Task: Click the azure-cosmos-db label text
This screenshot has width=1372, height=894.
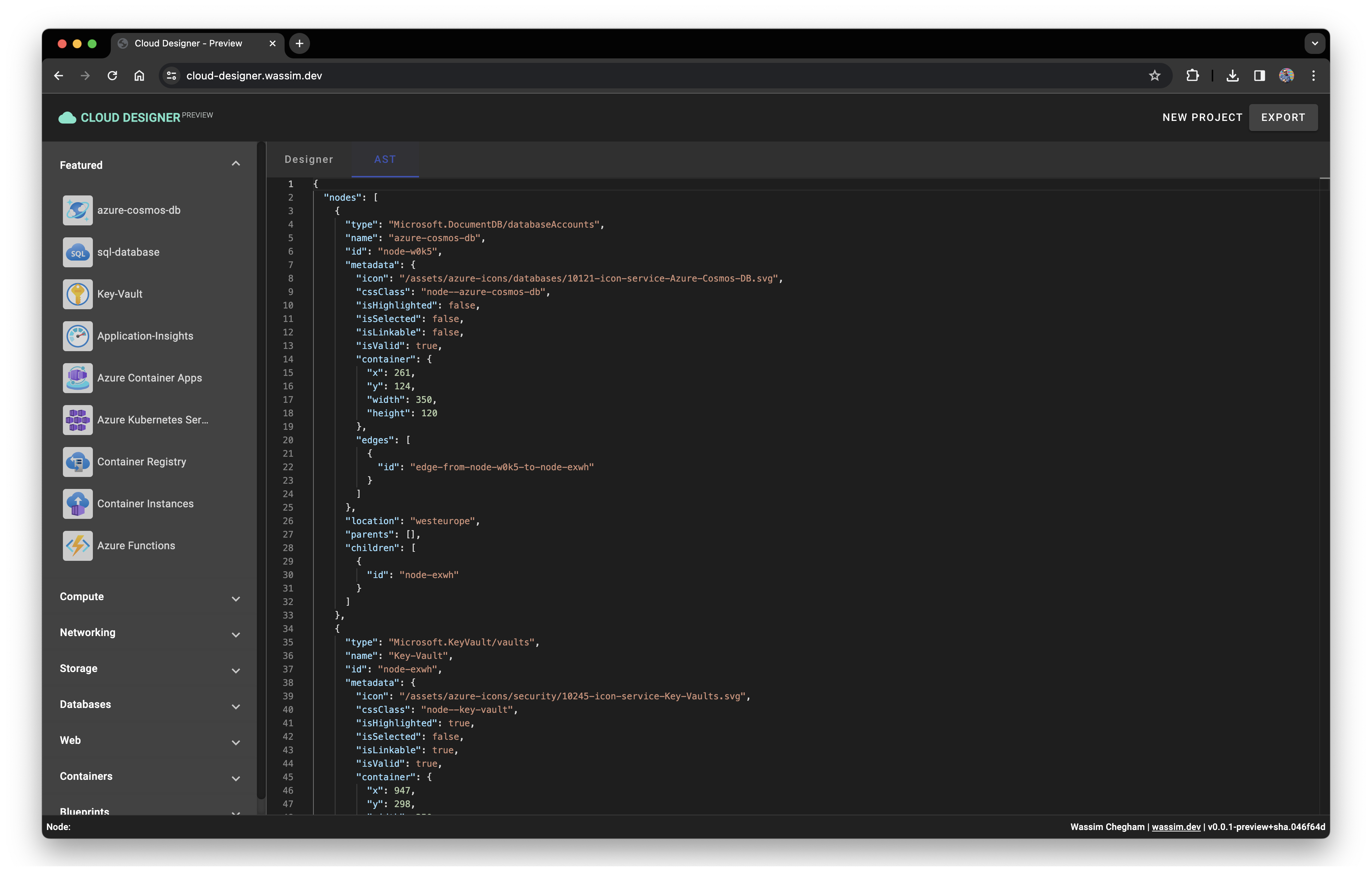Action: pos(139,210)
